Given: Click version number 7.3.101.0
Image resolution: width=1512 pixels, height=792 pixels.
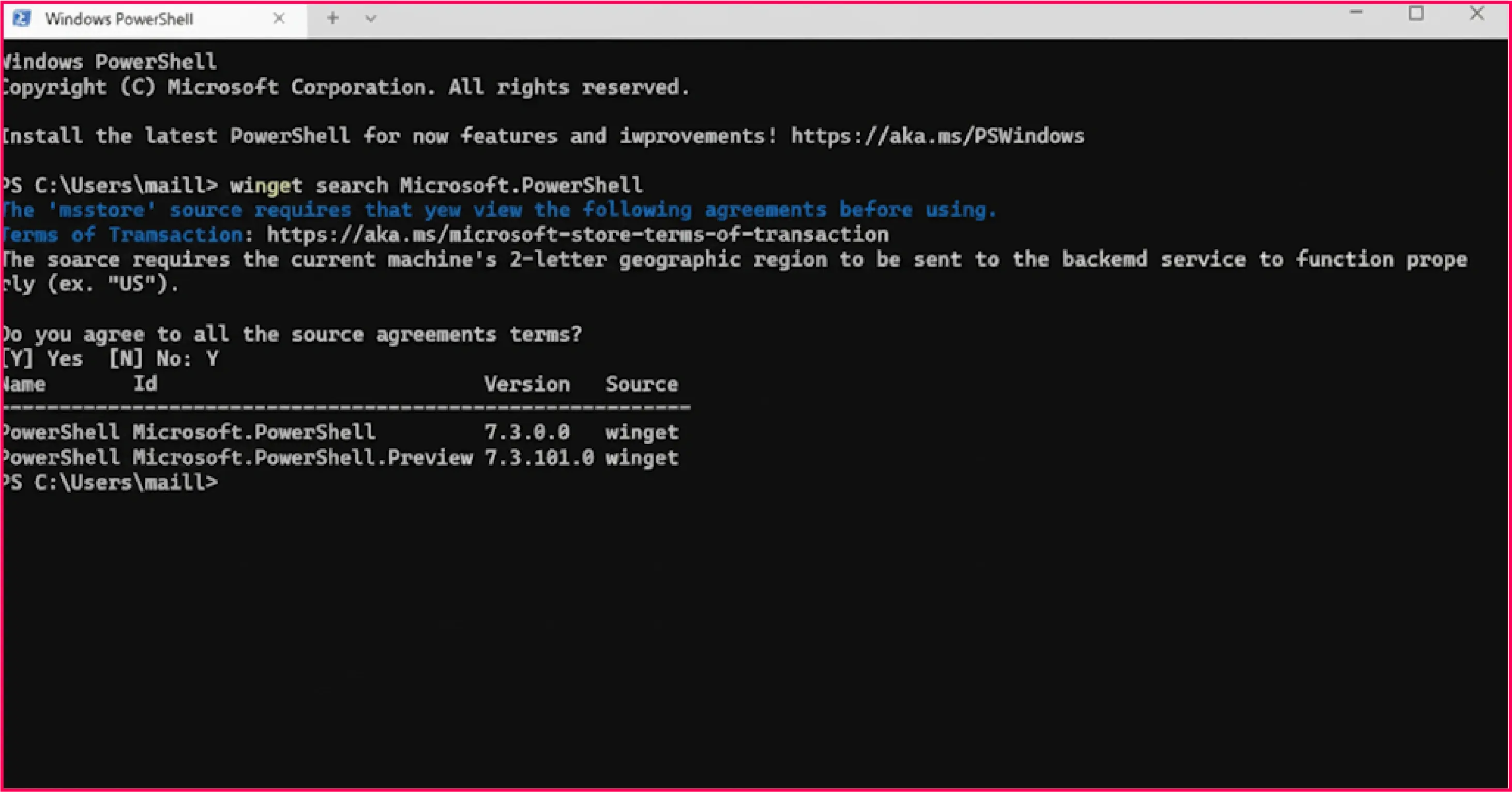Looking at the screenshot, I should 539,458.
